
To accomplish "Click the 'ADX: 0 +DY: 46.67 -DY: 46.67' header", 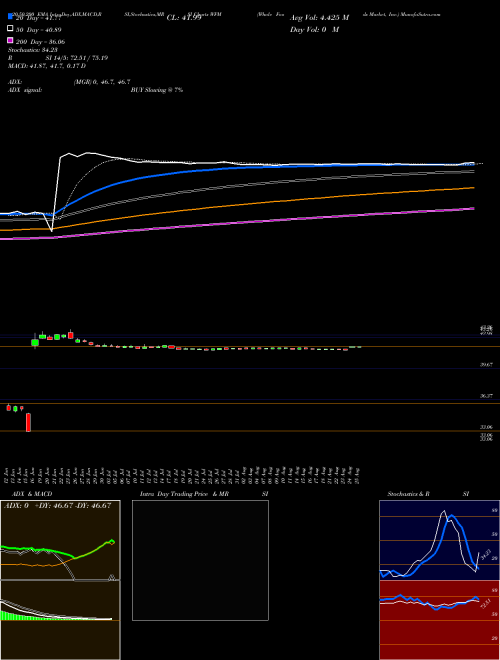I will pos(58,505).
